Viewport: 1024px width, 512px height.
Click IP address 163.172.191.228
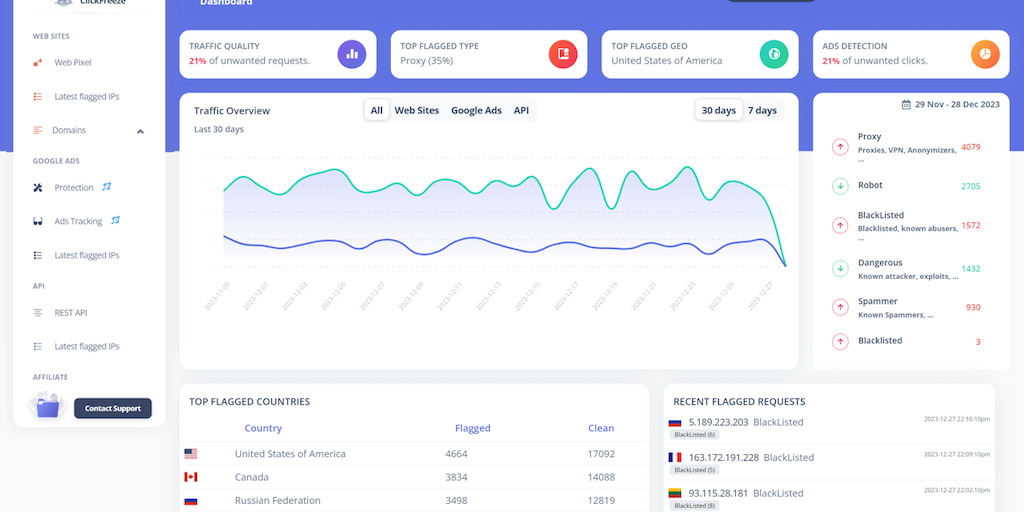(x=724, y=457)
